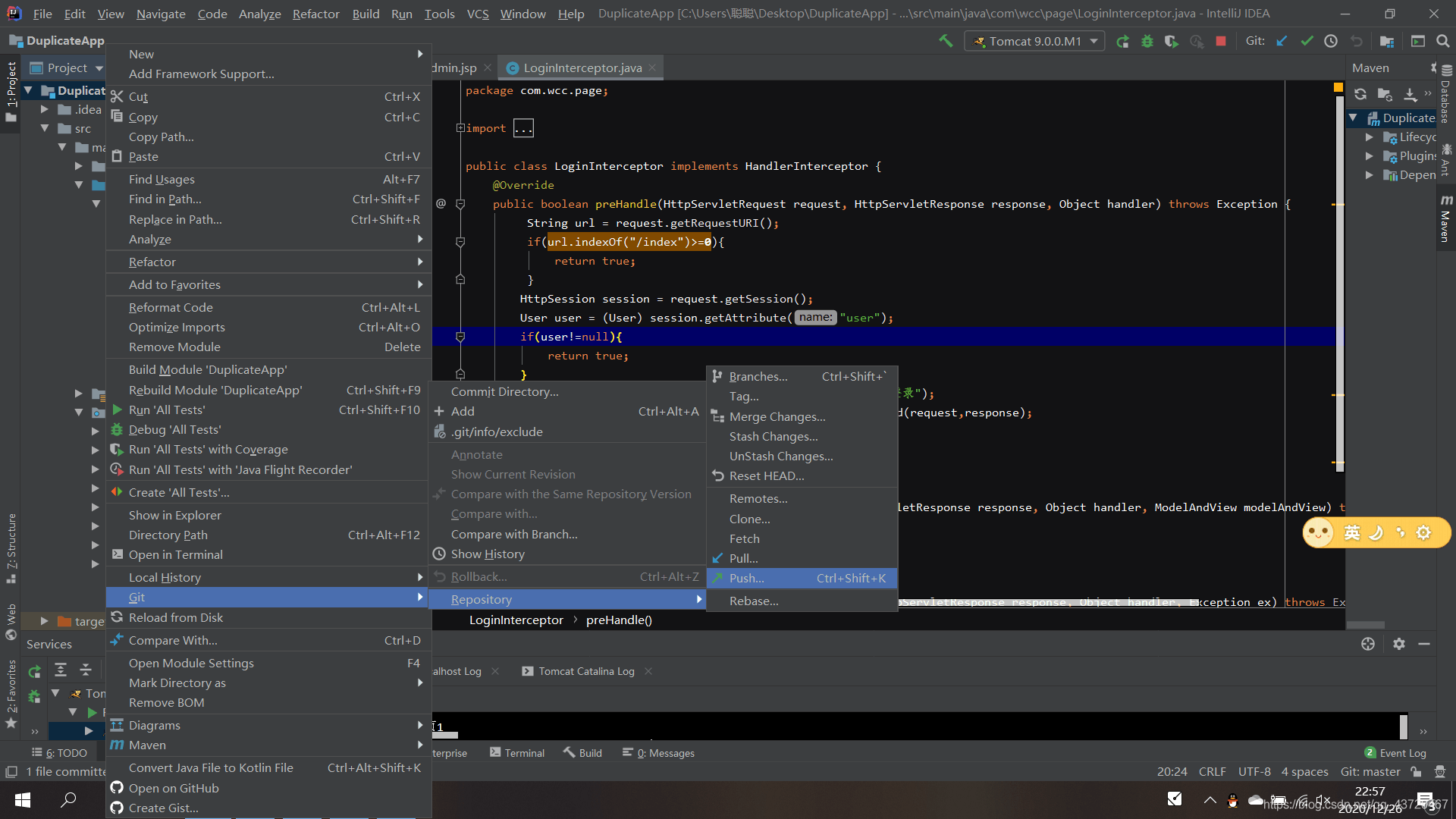Choose Branches... from Repository submenu
The width and height of the screenshot is (1456, 819).
(802, 376)
